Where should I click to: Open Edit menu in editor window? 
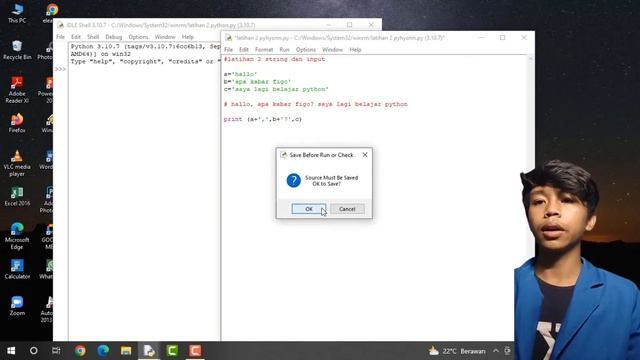(x=244, y=50)
